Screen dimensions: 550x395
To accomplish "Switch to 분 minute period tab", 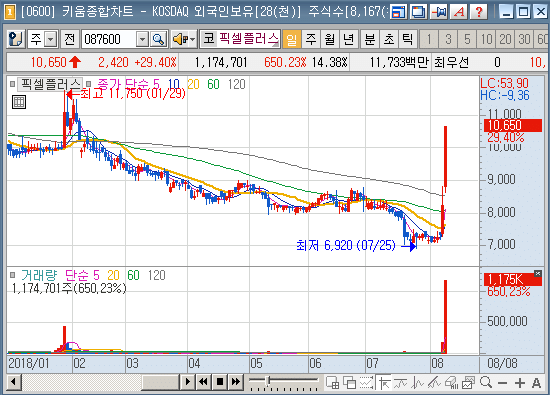I will 370,39.
